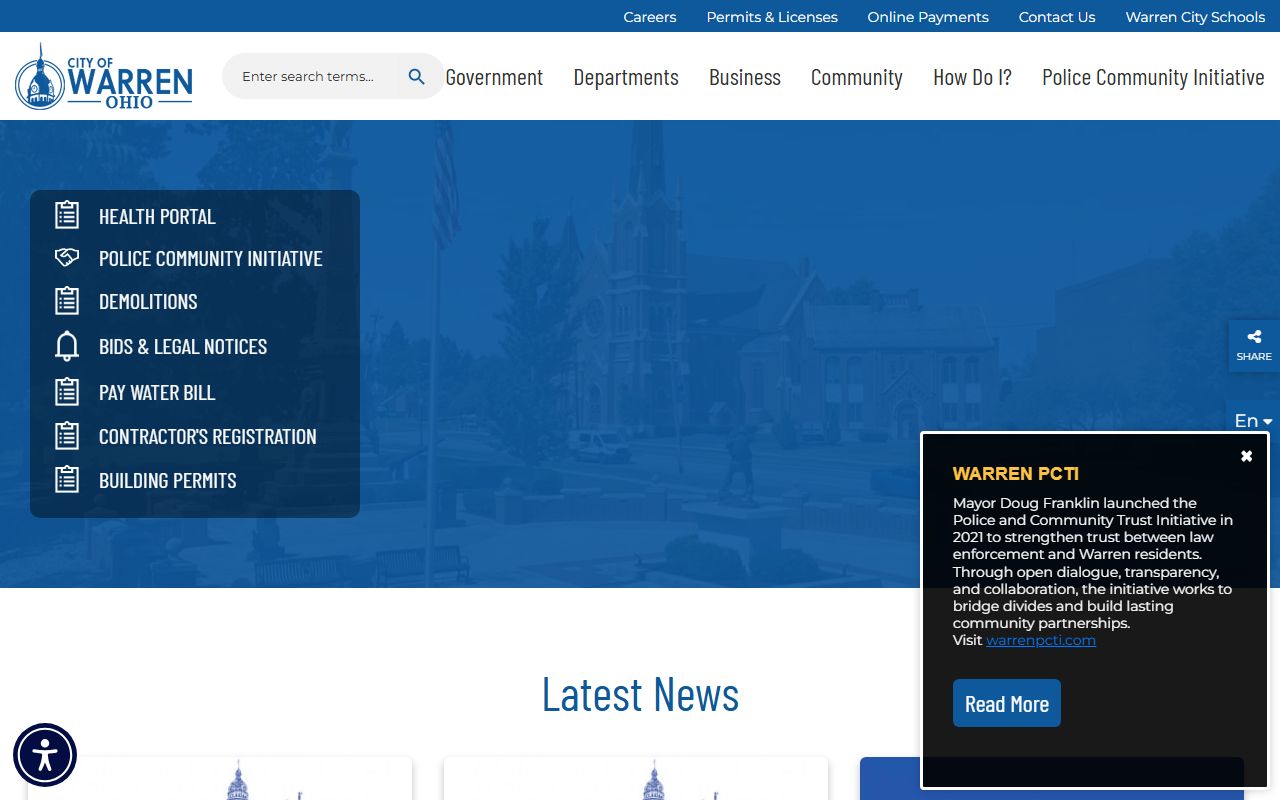Click the search magnifier icon
The image size is (1280, 800).
pyautogui.click(x=417, y=76)
